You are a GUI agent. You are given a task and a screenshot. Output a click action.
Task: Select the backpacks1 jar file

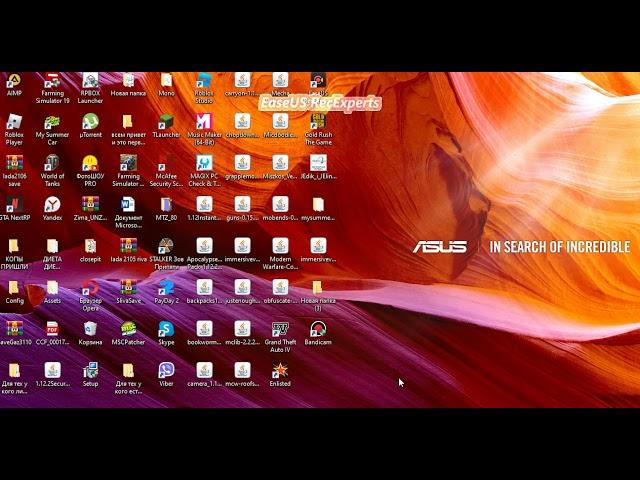(x=204, y=292)
